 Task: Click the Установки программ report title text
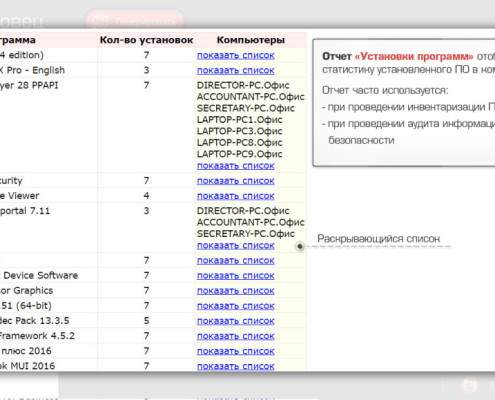pyautogui.click(x=414, y=56)
